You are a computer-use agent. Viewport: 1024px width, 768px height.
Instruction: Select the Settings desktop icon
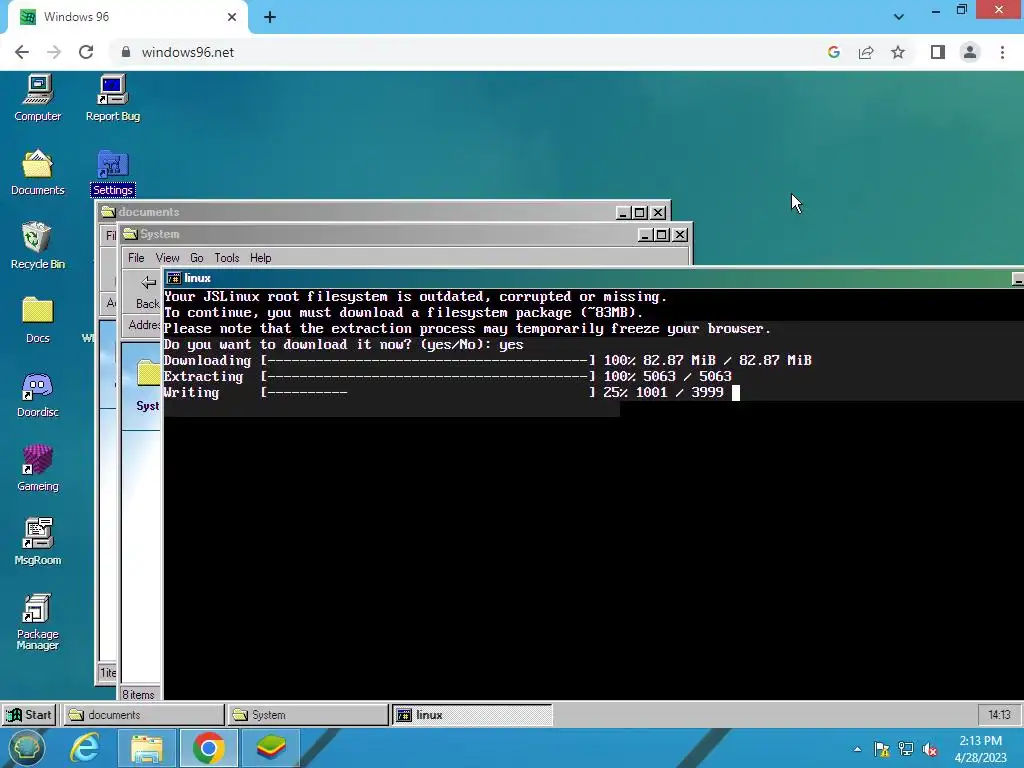pyautogui.click(x=112, y=172)
